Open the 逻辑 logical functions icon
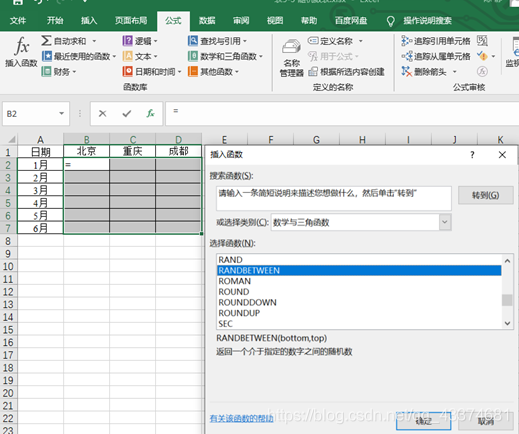 click(x=127, y=41)
